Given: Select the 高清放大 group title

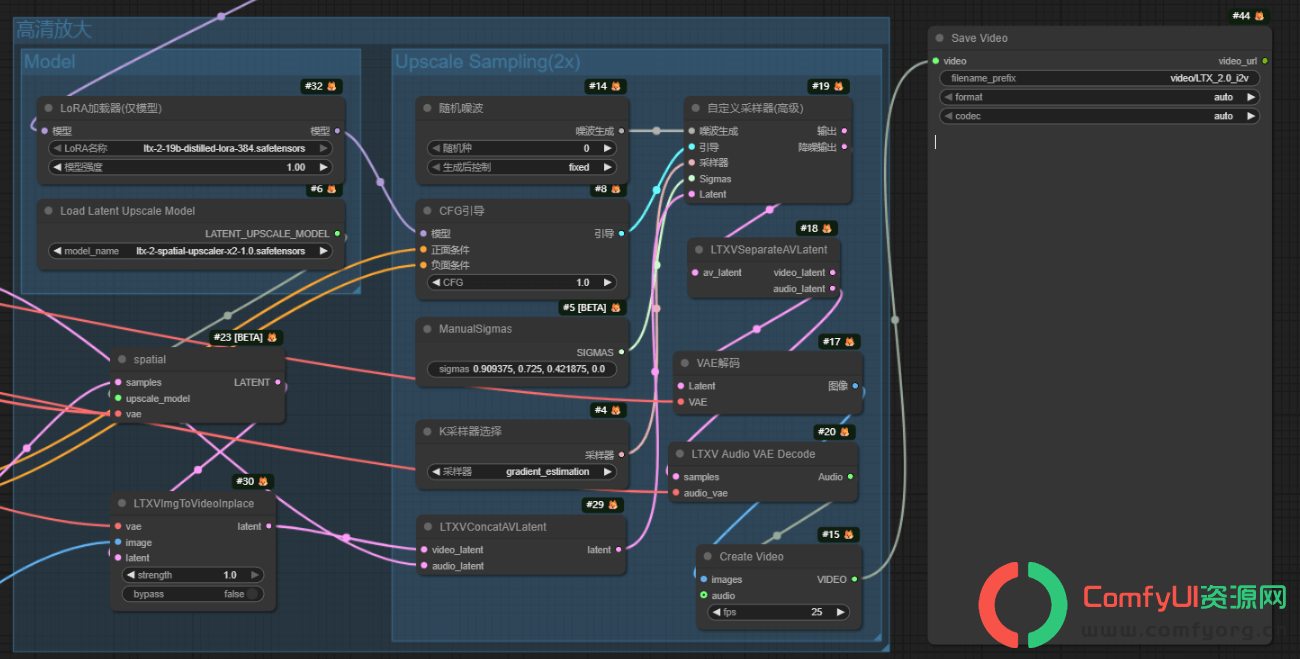Looking at the screenshot, I should (x=53, y=29).
